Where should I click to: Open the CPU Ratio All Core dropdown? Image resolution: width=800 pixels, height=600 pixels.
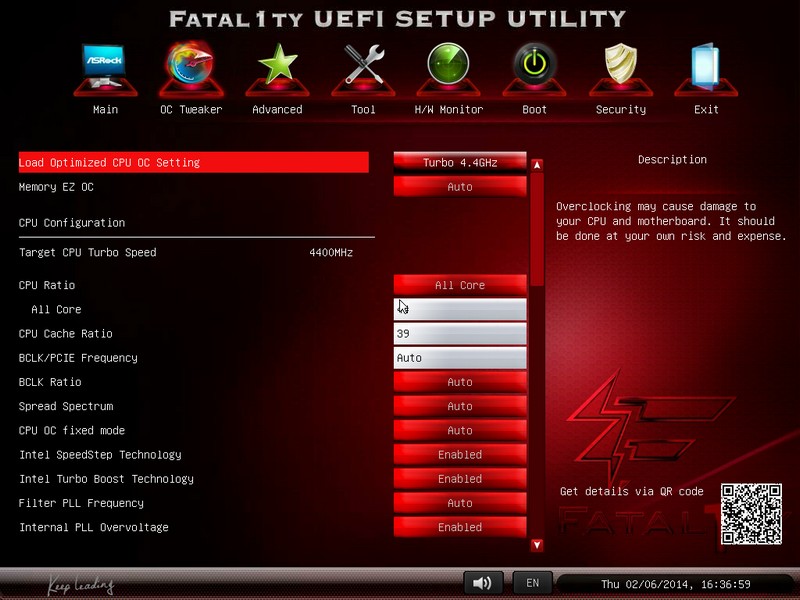(x=460, y=285)
